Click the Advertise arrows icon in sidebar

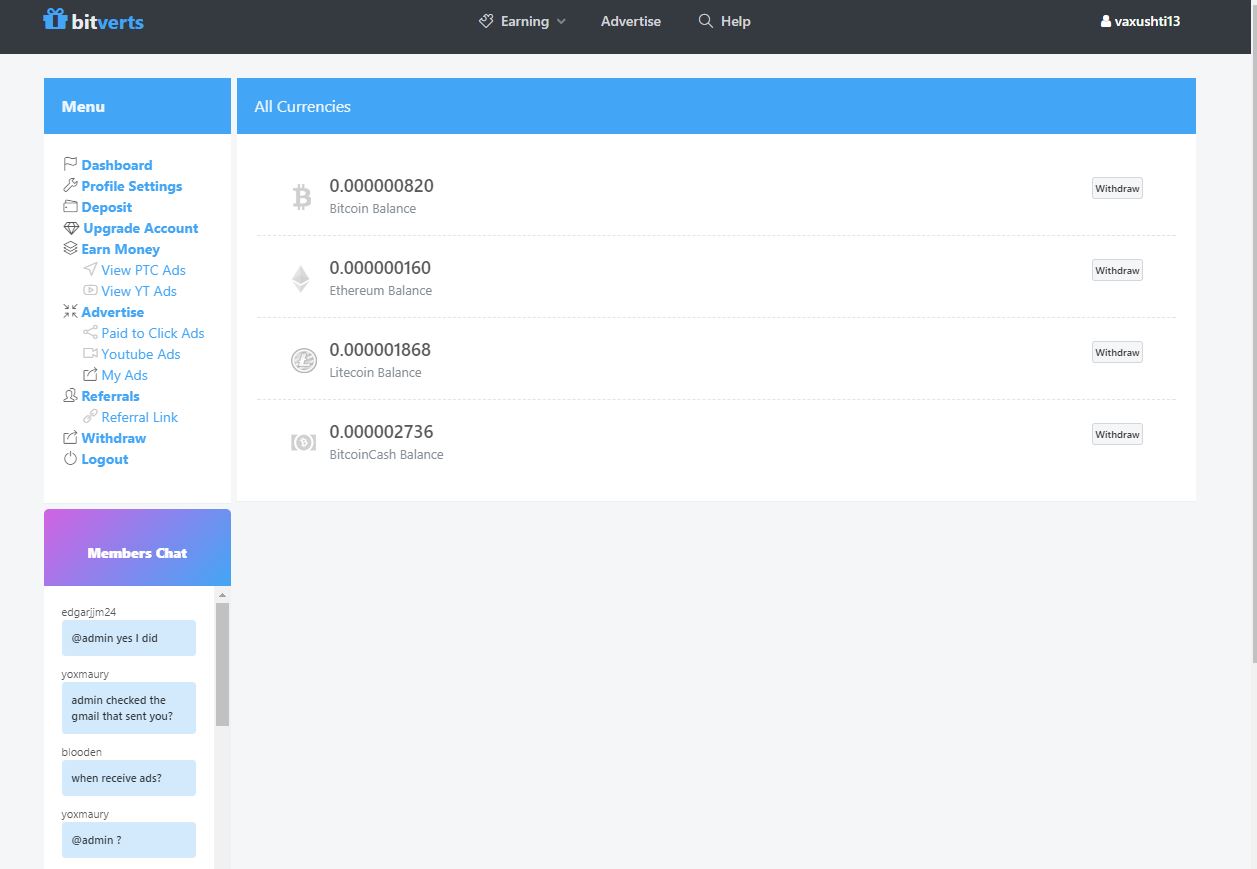pyautogui.click(x=70, y=312)
